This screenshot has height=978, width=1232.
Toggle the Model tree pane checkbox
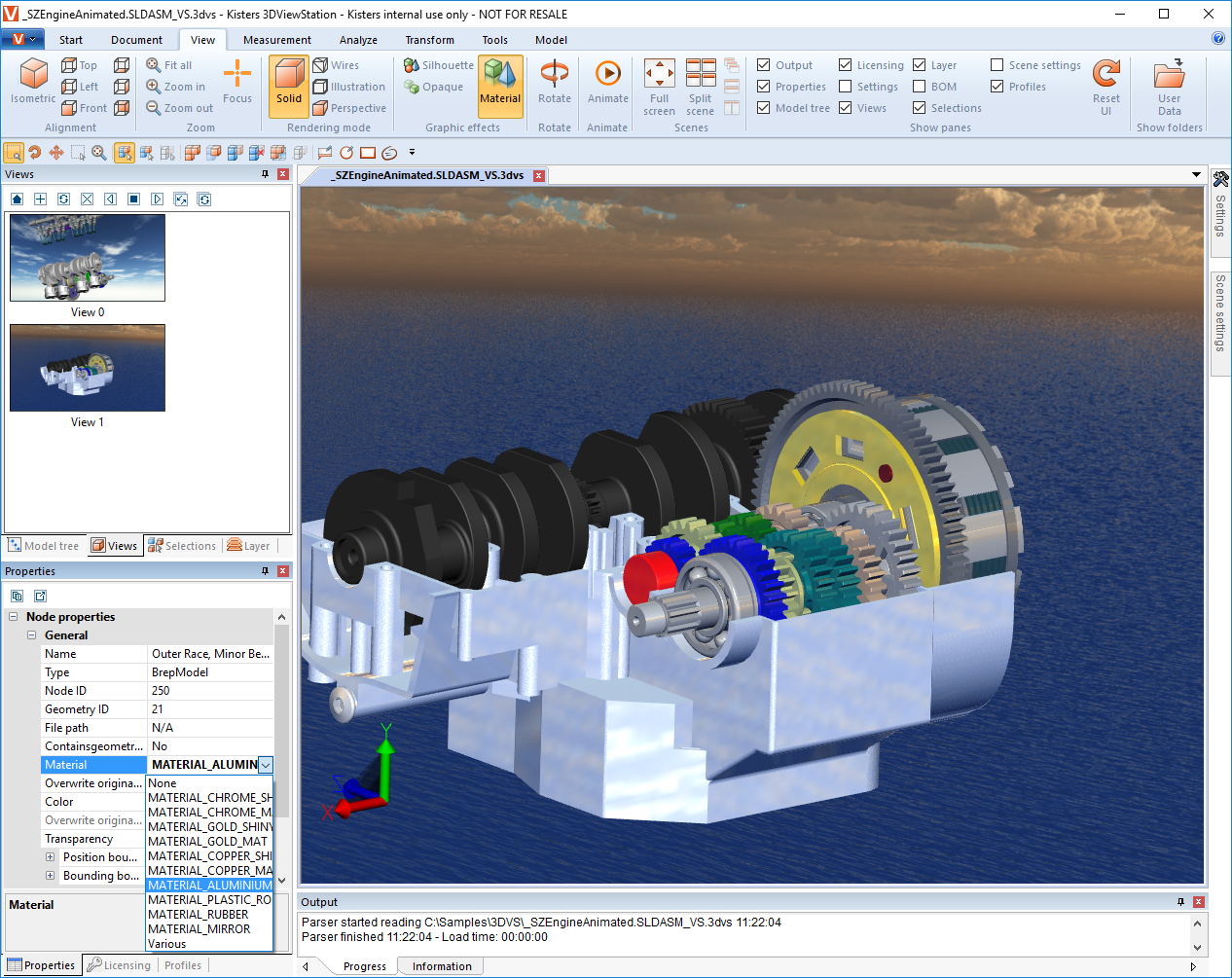764,108
